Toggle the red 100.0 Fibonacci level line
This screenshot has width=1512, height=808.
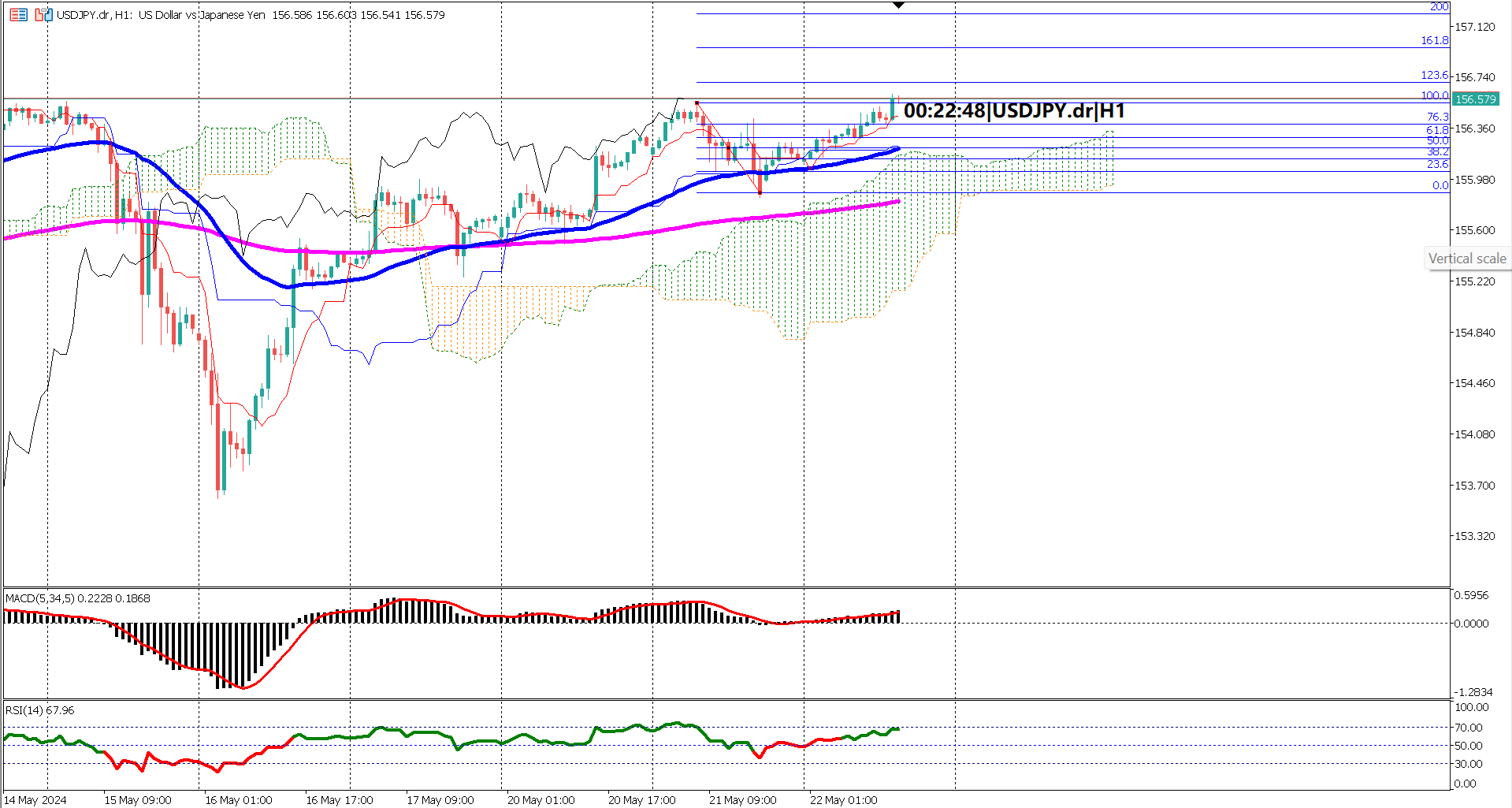(473, 98)
